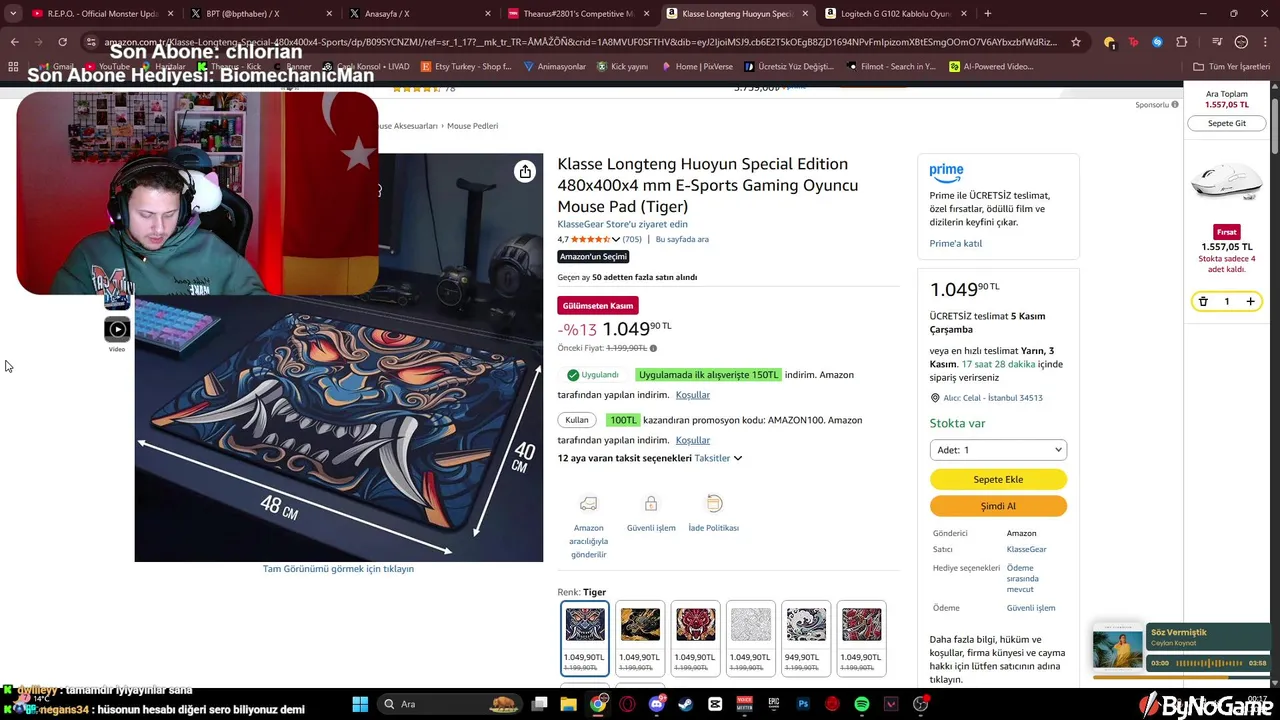Screen dimensions: 1280x720
Task: Play the product video thumbnail
Action: pos(117,329)
